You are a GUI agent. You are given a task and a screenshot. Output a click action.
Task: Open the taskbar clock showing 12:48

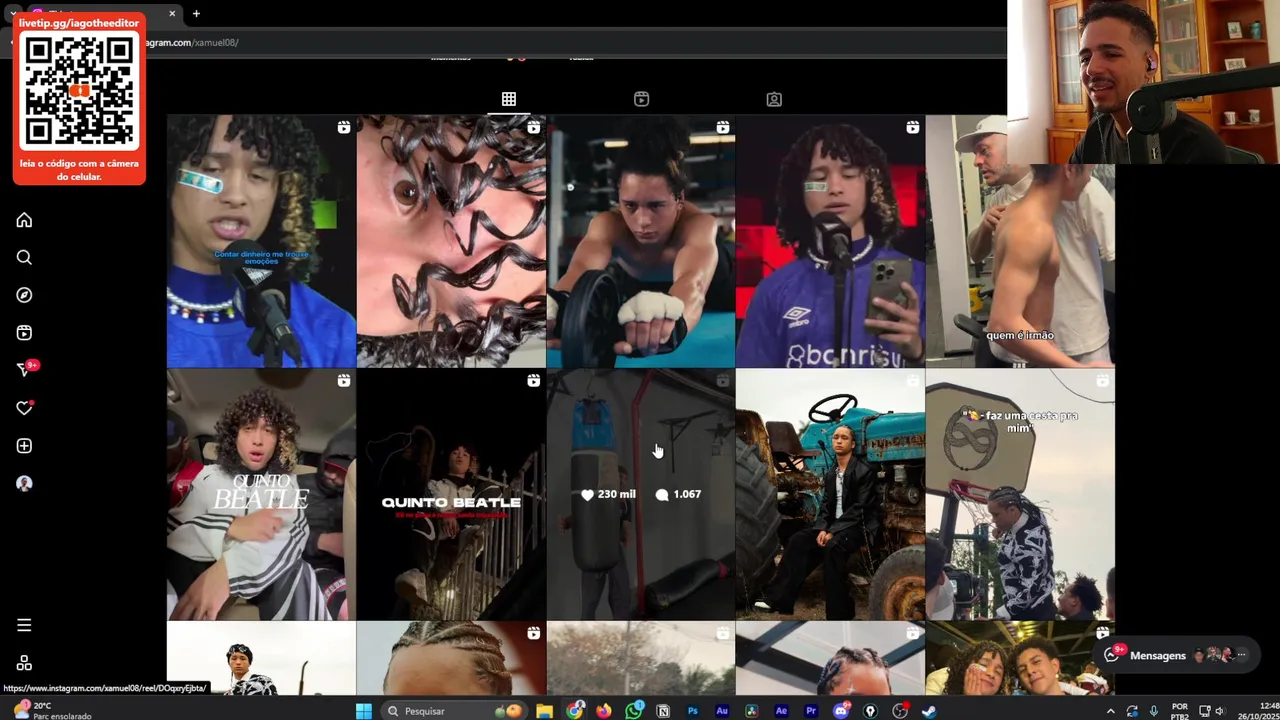click(x=1261, y=711)
